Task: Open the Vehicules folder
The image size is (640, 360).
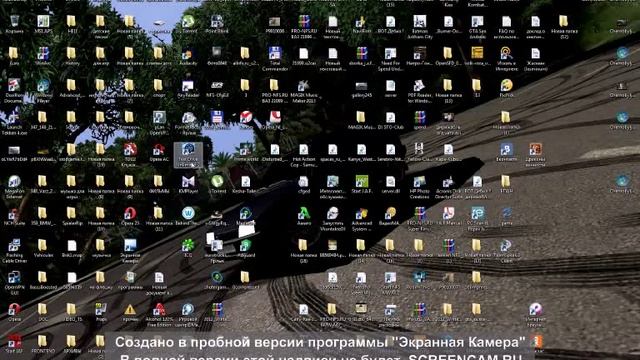Action: tap(43, 248)
